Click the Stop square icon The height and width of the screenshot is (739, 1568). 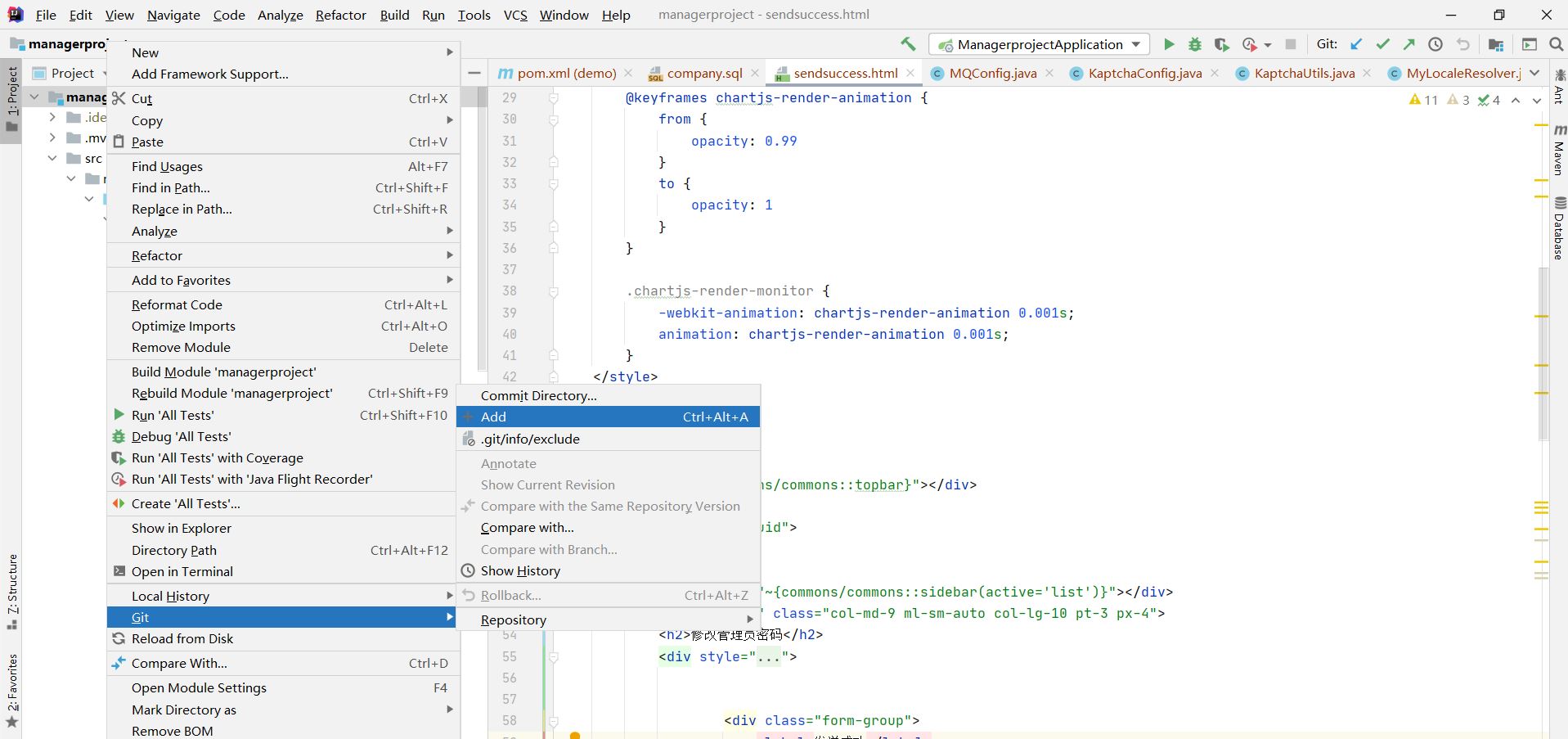pos(1291,44)
